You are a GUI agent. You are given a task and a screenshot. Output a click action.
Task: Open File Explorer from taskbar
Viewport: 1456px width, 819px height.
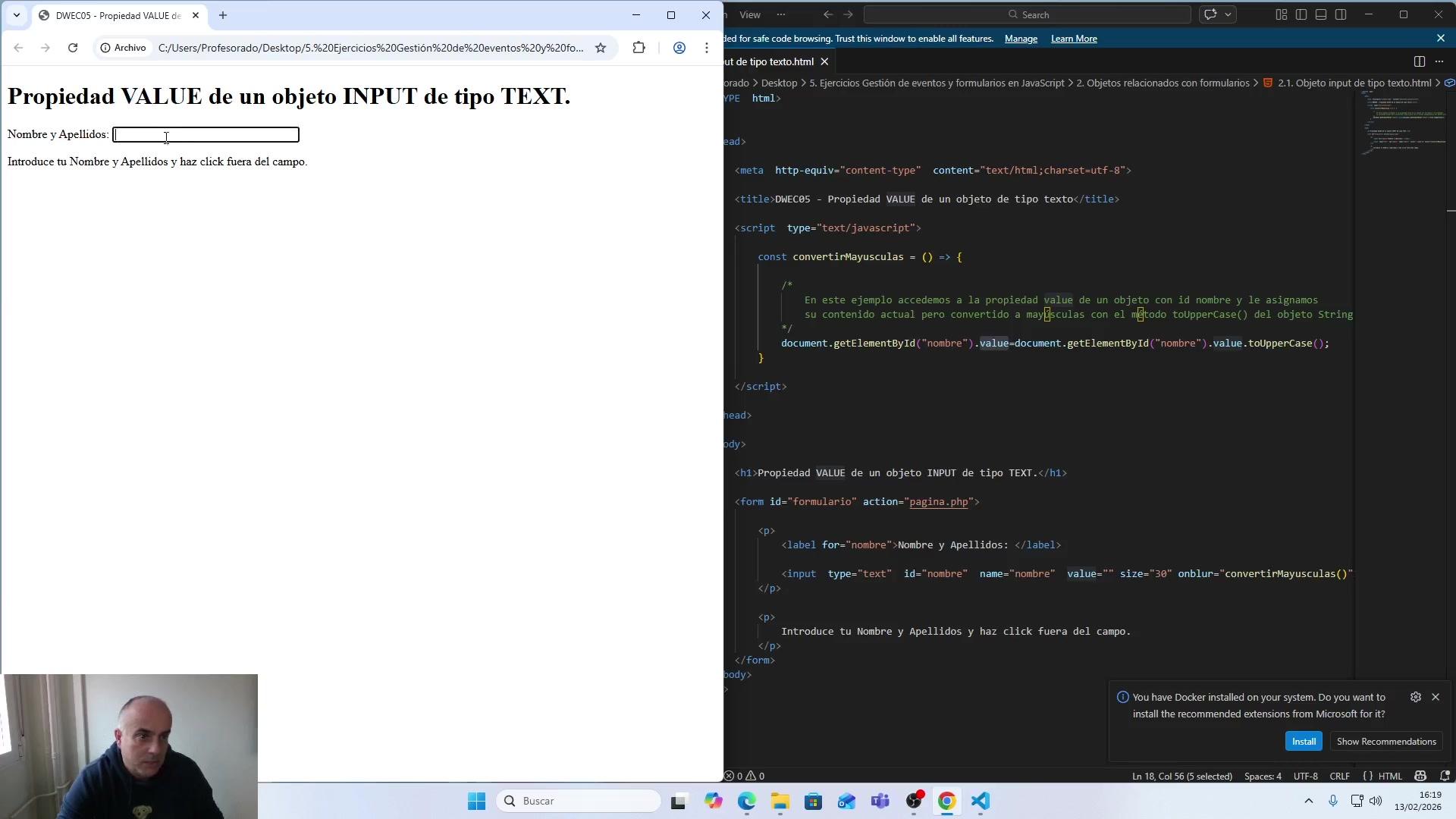tap(780, 802)
